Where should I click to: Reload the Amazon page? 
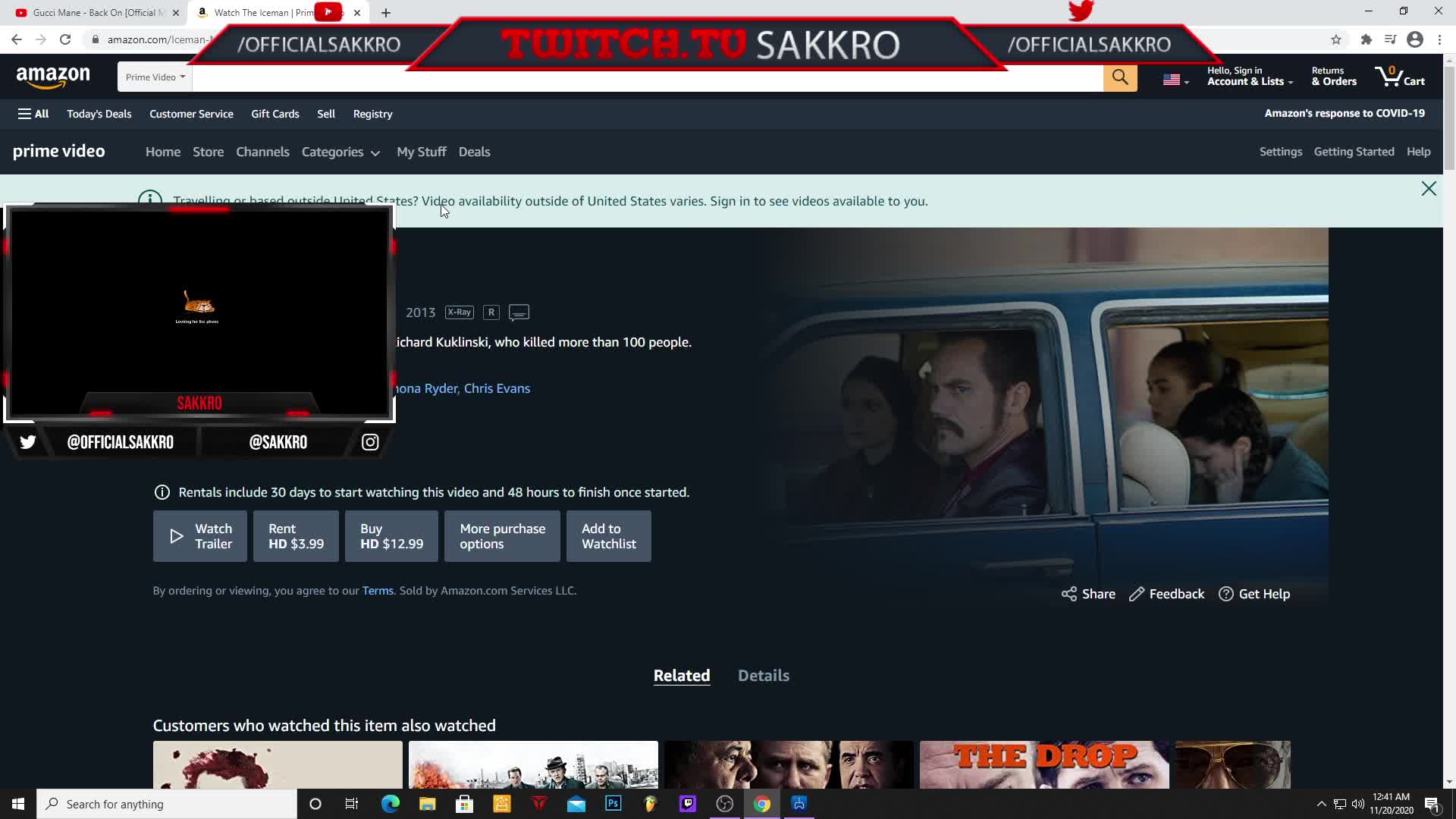pos(65,39)
